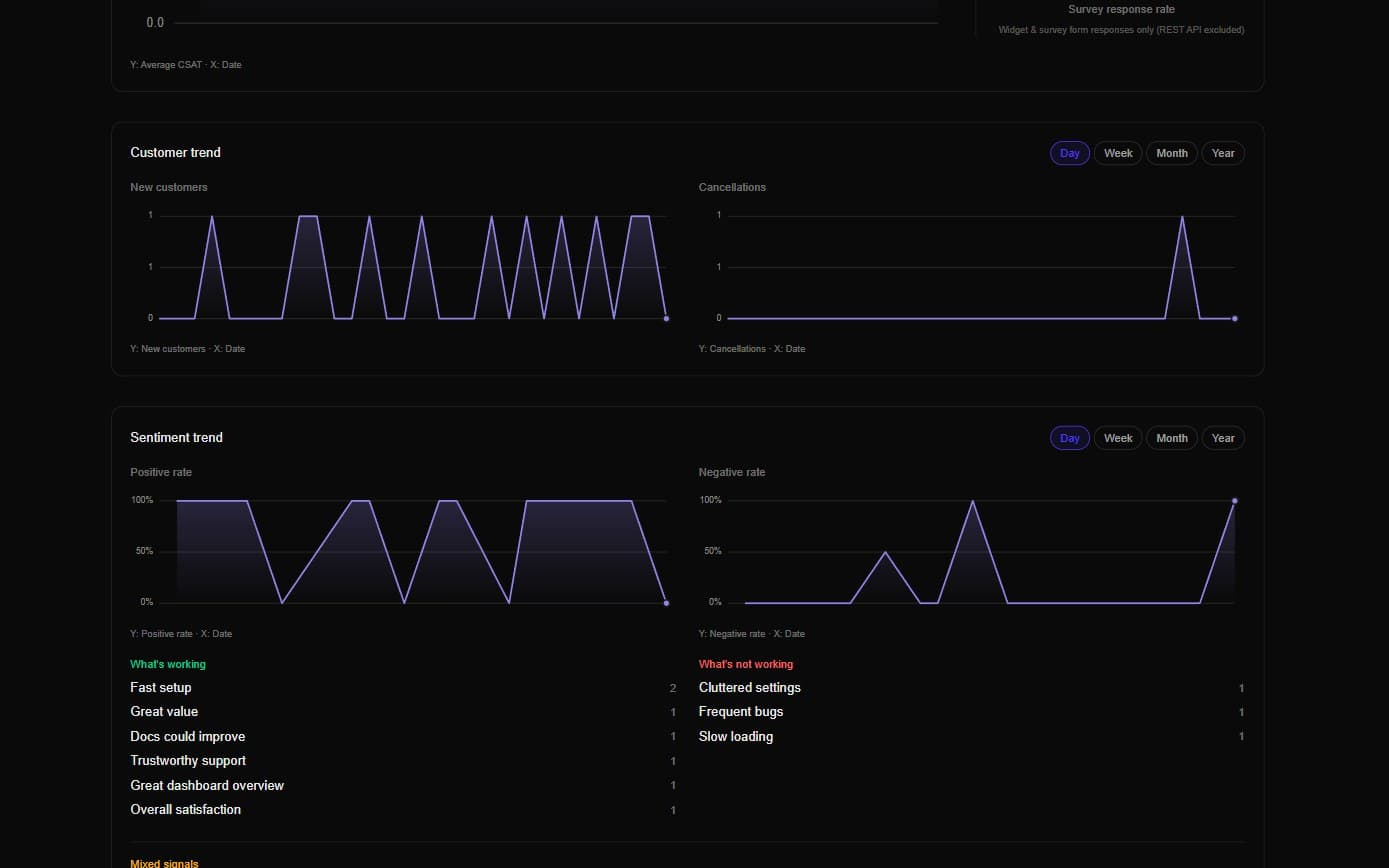Switch Sentiment trend to Week view
The width and height of the screenshot is (1389, 868).
[1118, 438]
